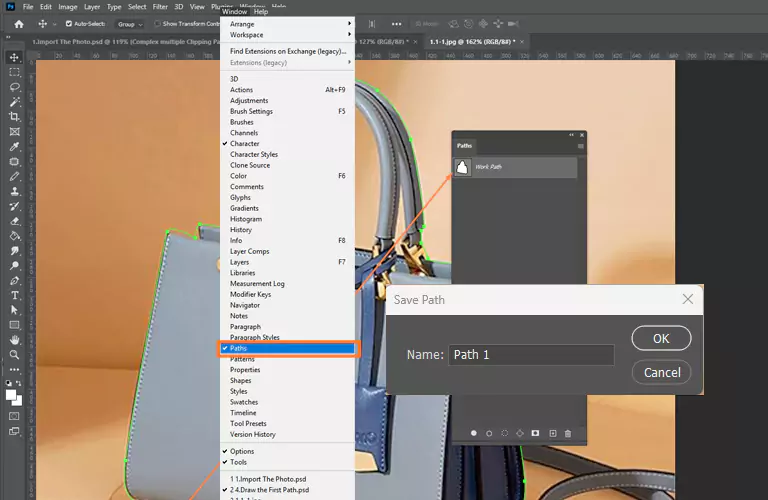Click OK in Save Path dialog
Viewport: 768px width, 500px height.
[x=661, y=338]
